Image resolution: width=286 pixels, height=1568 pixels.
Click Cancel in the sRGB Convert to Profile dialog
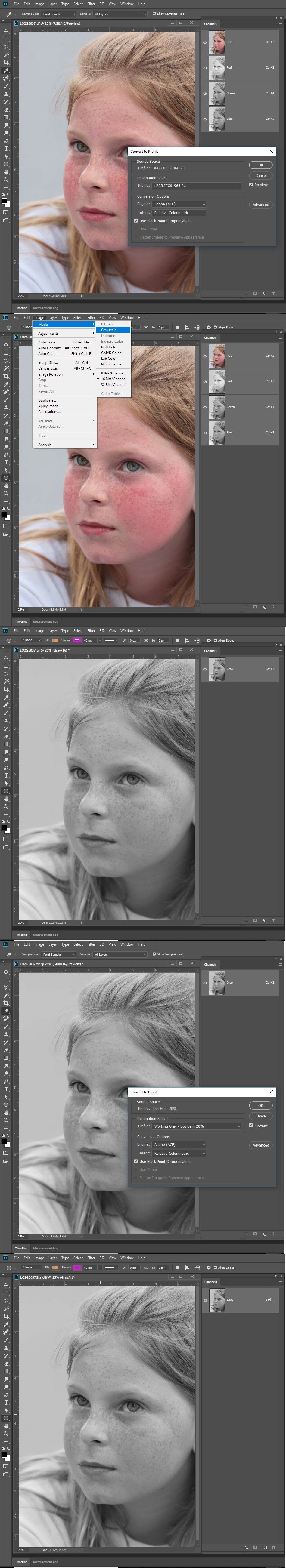point(260,175)
